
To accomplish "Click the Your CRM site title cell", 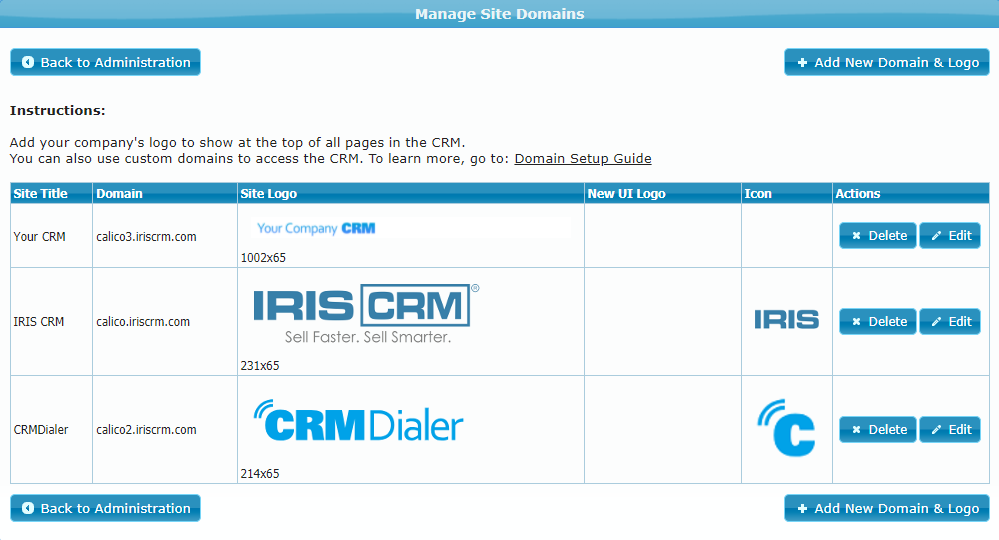I will click(x=51, y=236).
